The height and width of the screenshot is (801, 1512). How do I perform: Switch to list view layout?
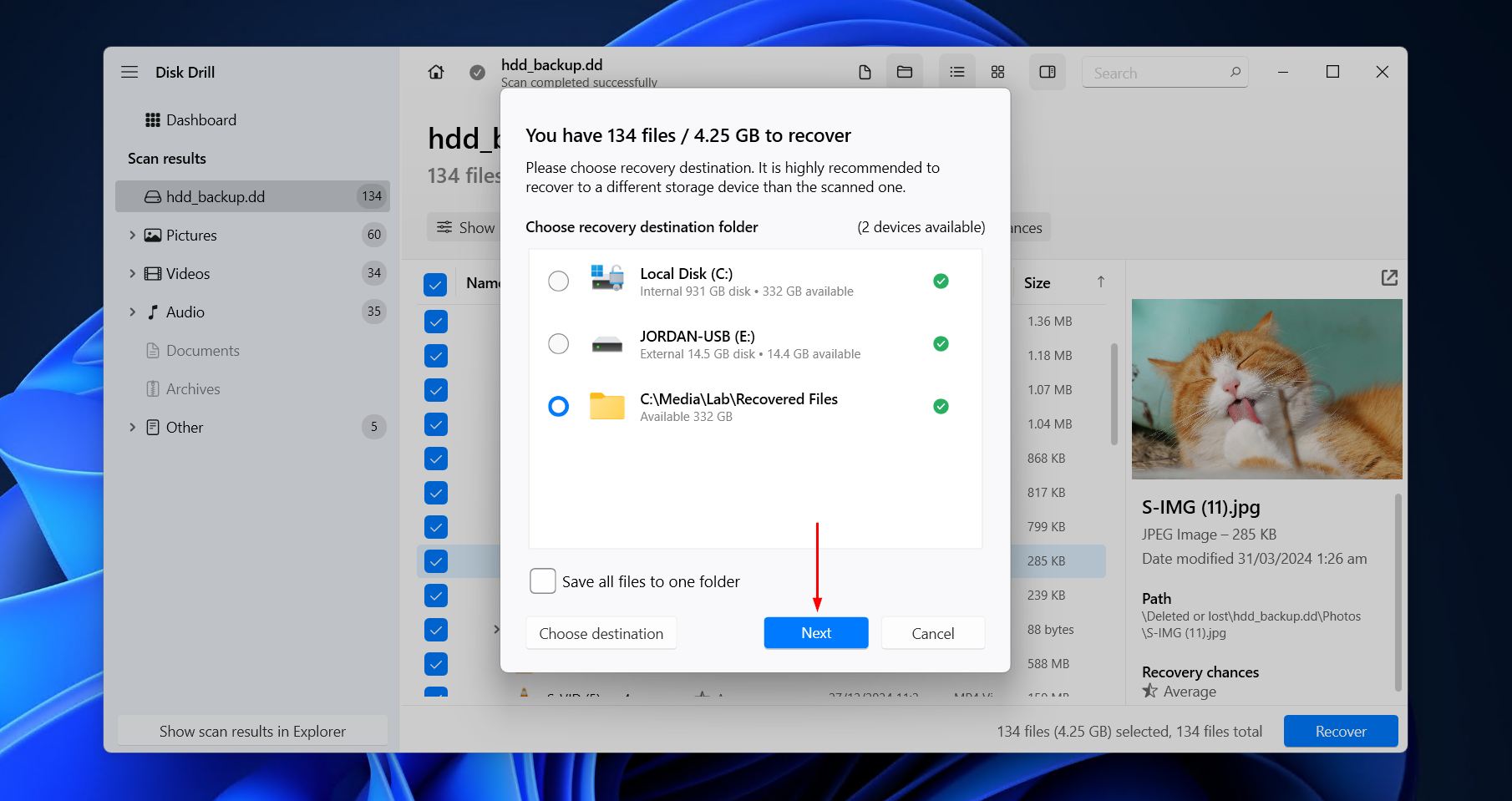pyautogui.click(x=956, y=72)
